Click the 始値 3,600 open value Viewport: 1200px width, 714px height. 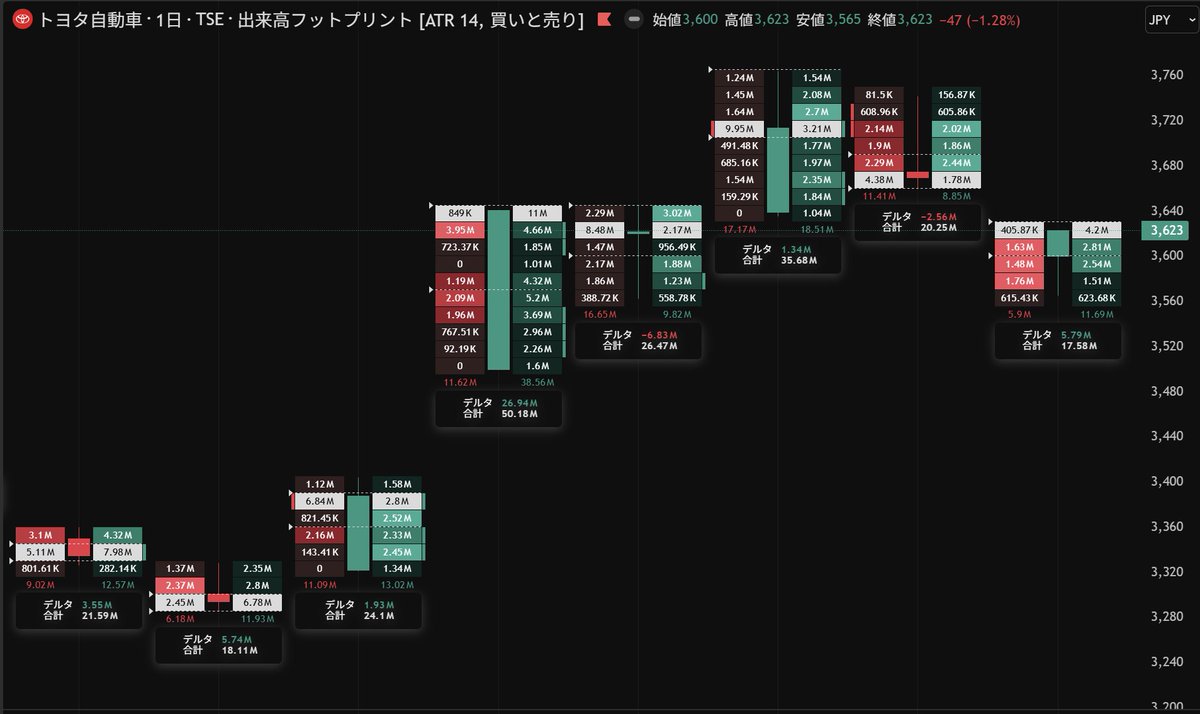685,19
